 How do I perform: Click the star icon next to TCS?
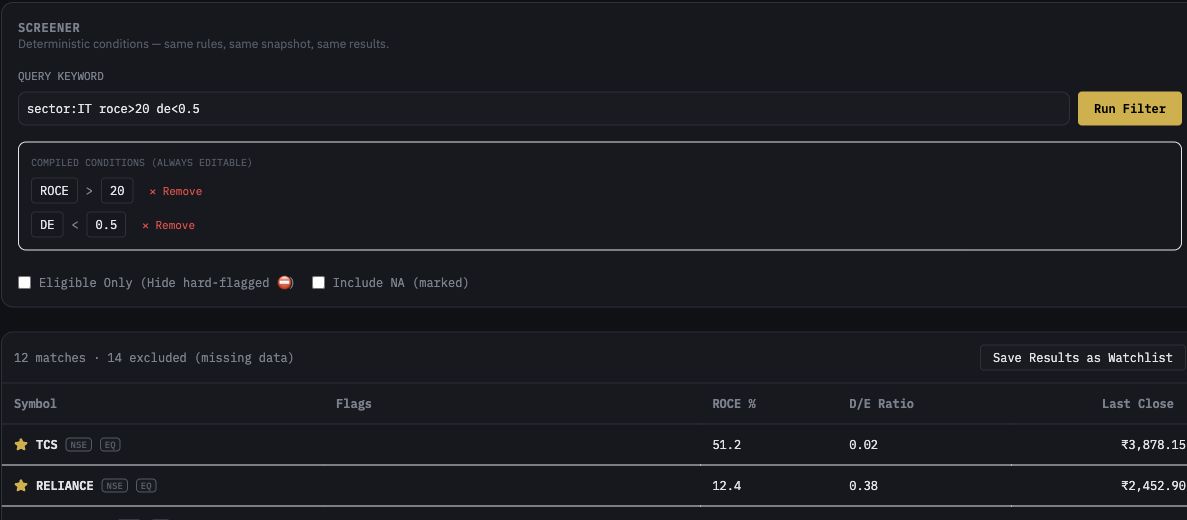click(21, 444)
